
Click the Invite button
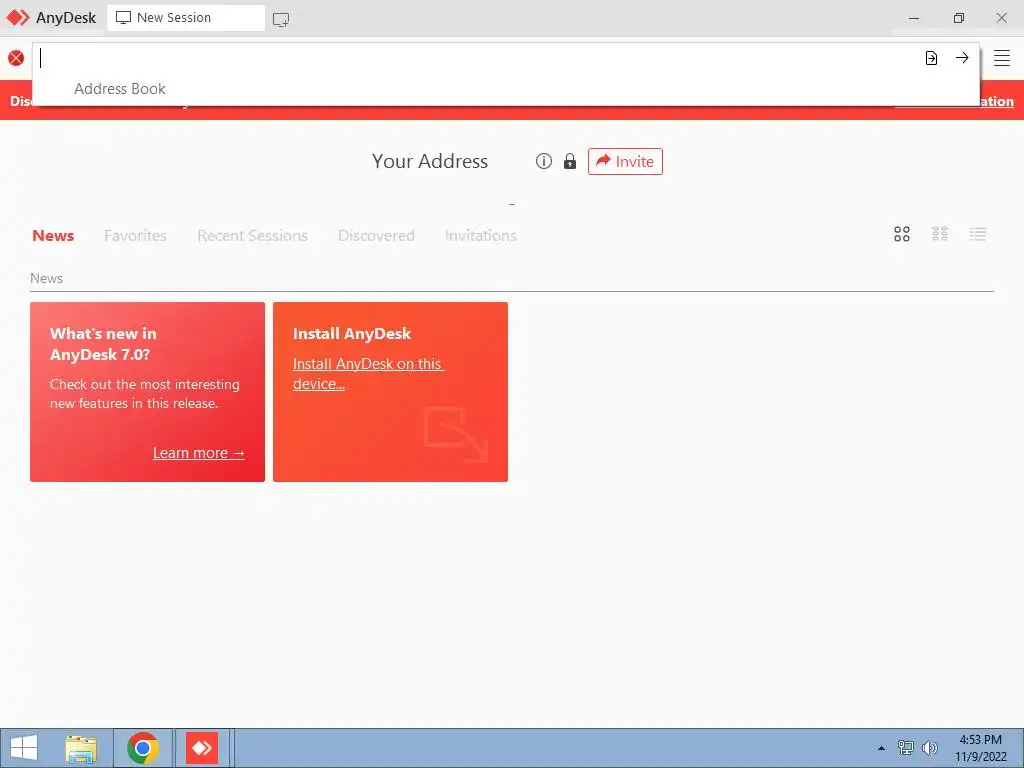pos(625,161)
